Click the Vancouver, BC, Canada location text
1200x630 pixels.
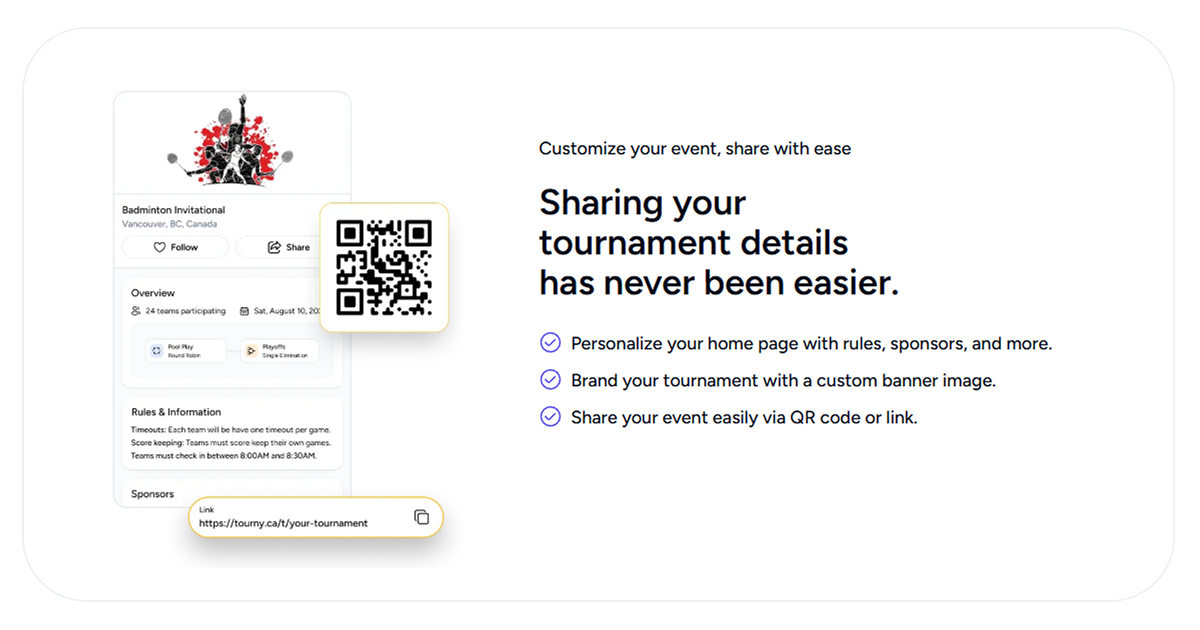coord(171,224)
